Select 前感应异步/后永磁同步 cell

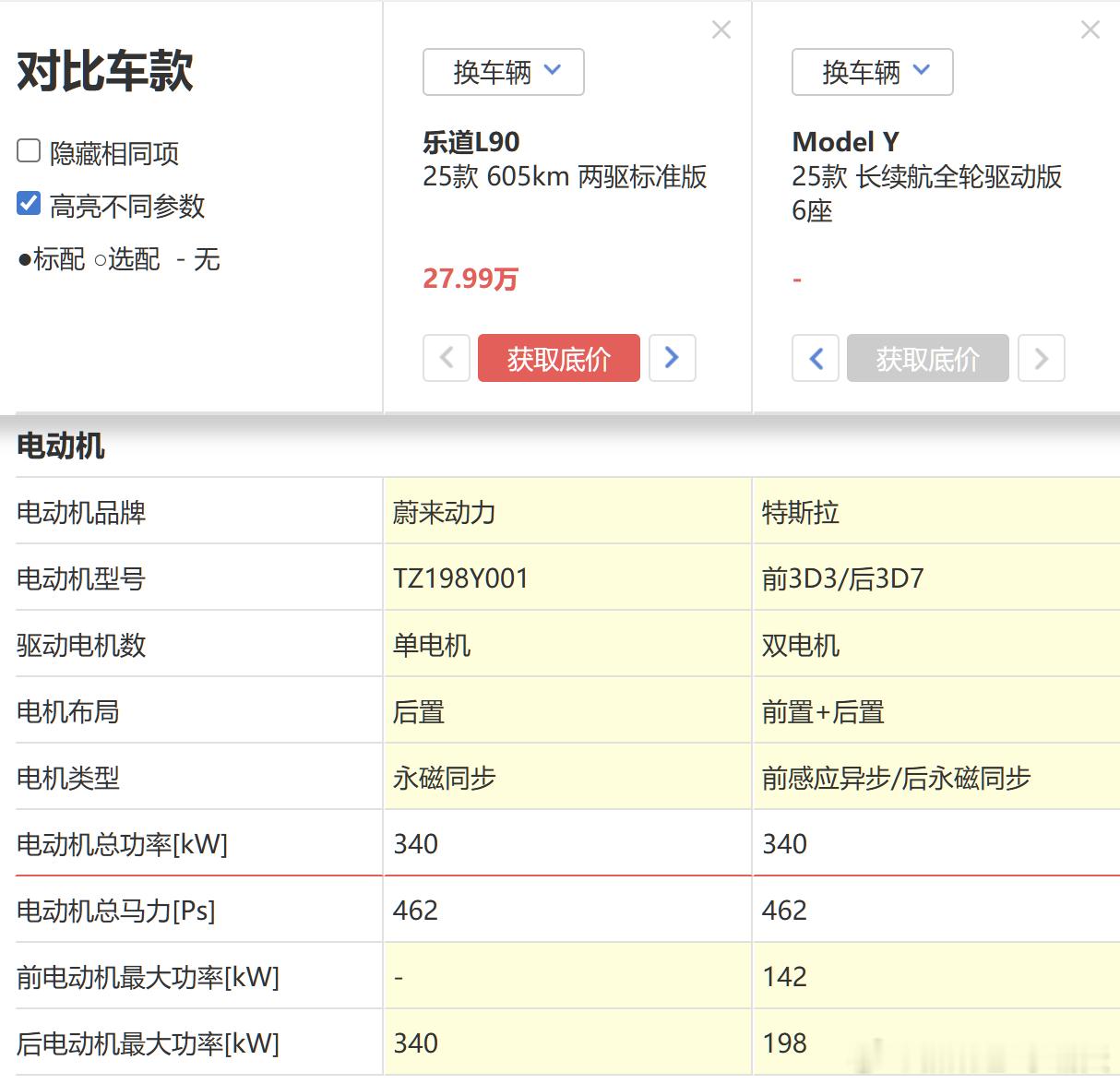[x=936, y=778]
